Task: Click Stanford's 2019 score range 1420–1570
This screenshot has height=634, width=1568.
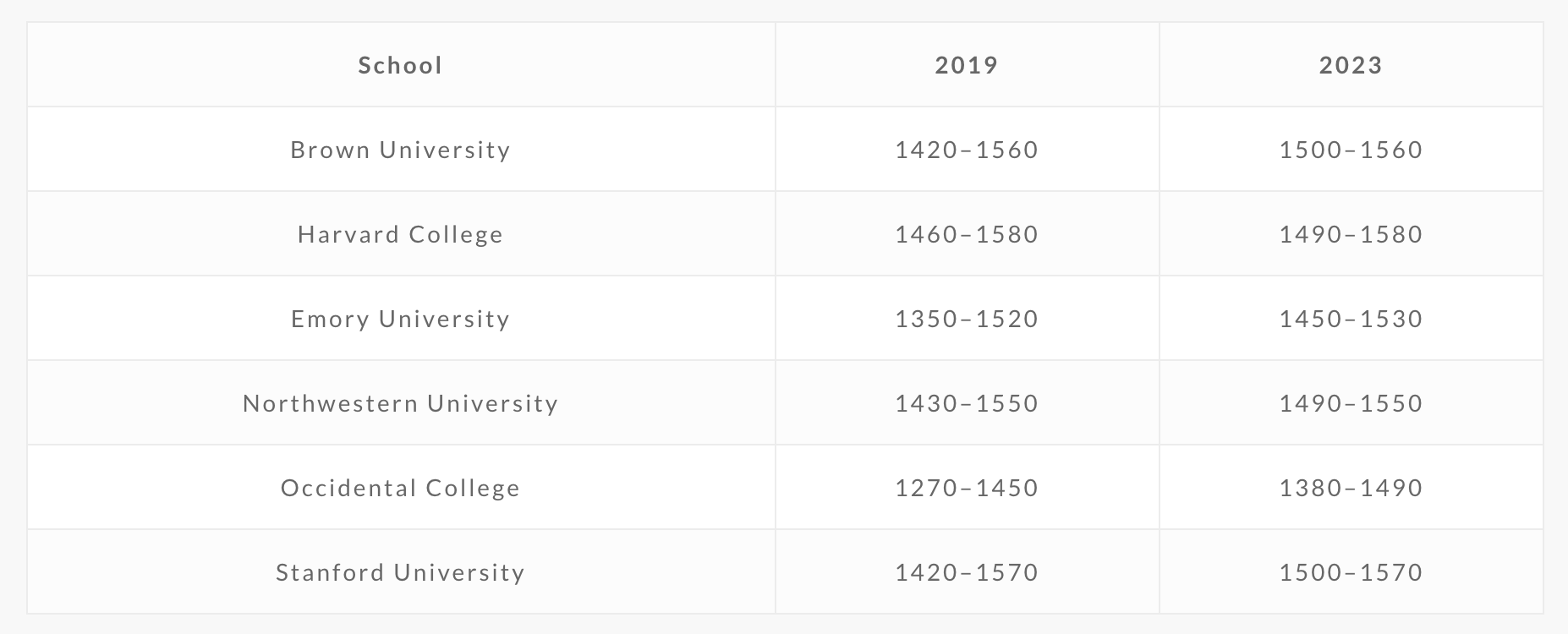Action: click(967, 572)
